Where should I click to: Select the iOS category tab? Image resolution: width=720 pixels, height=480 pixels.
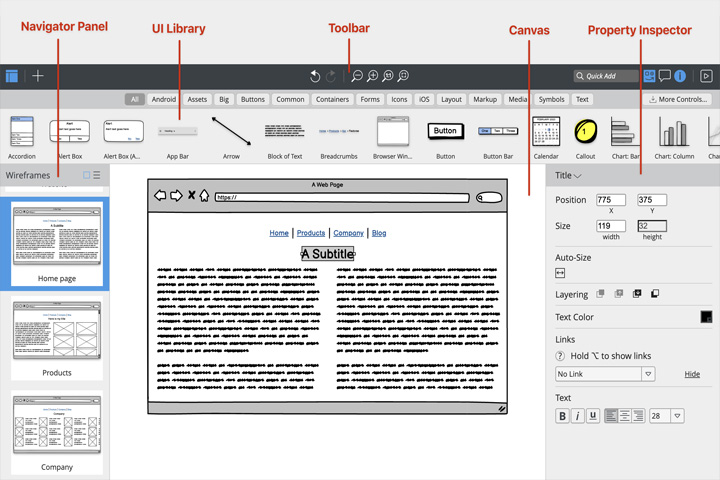(x=424, y=99)
